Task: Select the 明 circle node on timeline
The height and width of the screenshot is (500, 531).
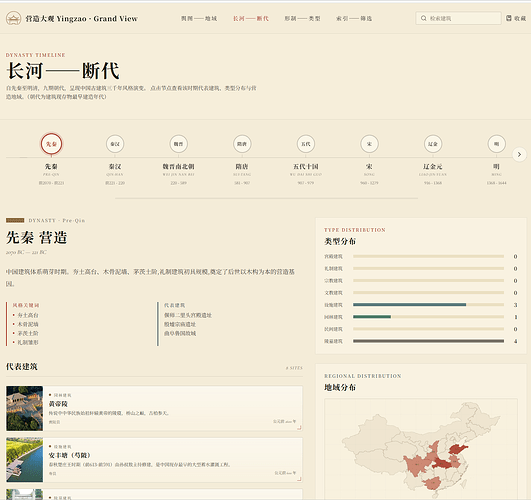Action: [496, 144]
